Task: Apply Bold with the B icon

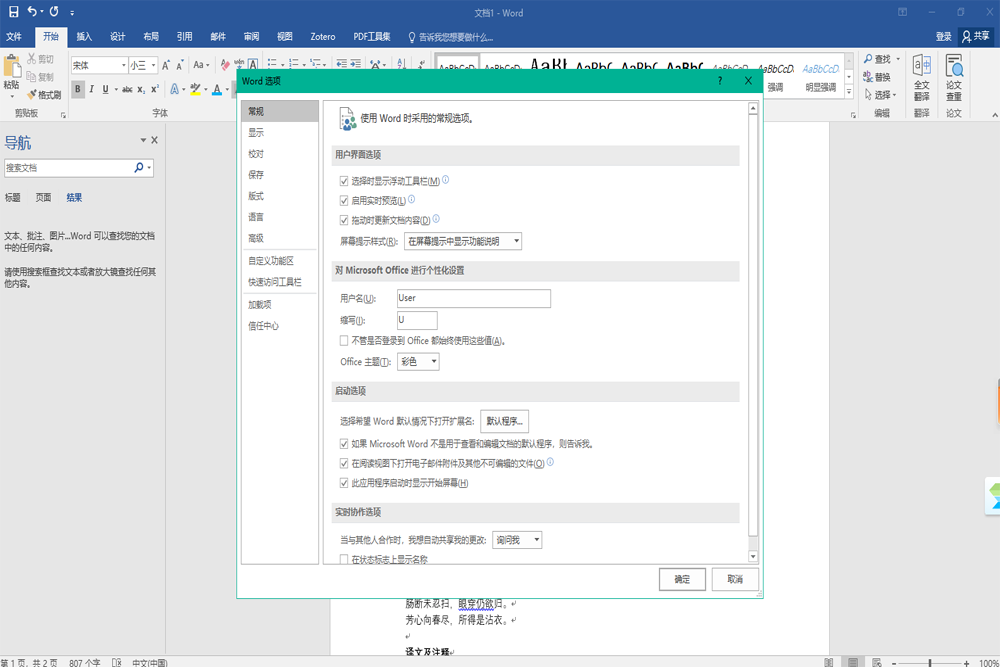Action: [x=78, y=89]
